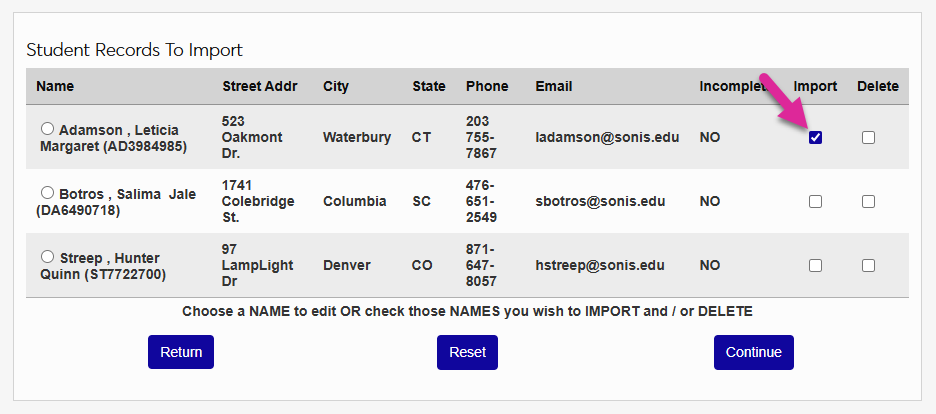Viewport: 936px width, 414px height.
Task: Click the Return button
Action: coord(181,352)
